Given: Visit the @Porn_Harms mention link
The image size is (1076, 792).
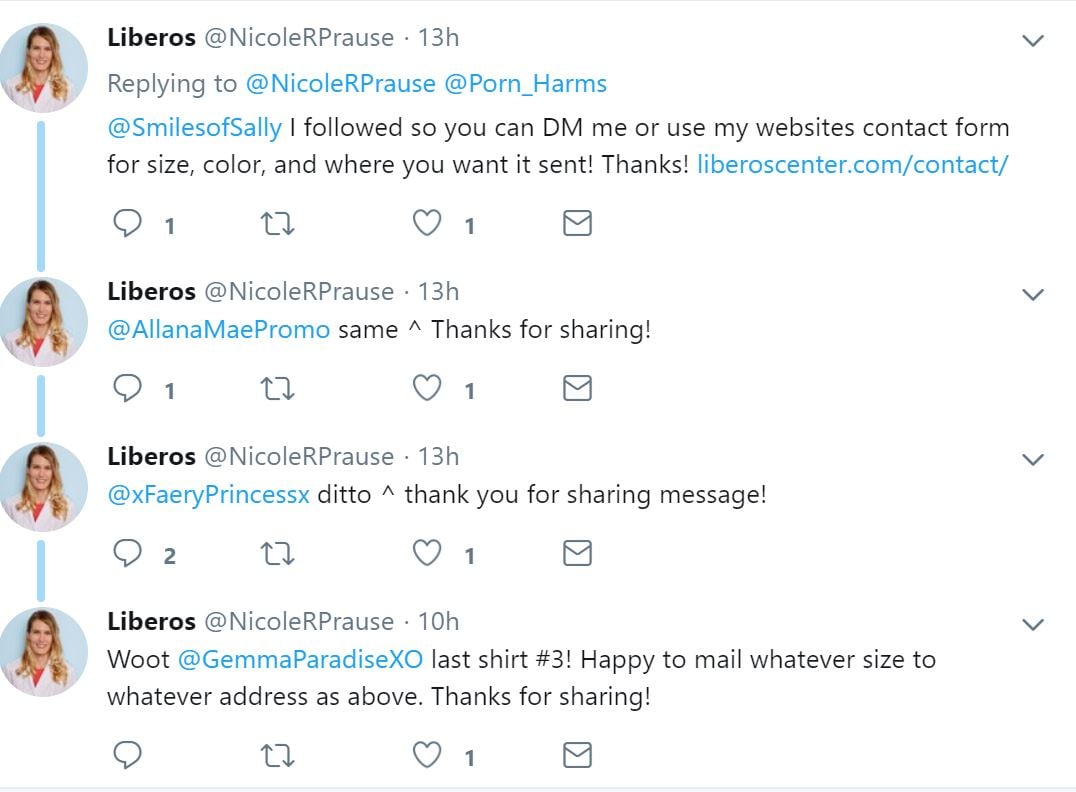Looking at the screenshot, I should pyautogui.click(x=525, y=84).
